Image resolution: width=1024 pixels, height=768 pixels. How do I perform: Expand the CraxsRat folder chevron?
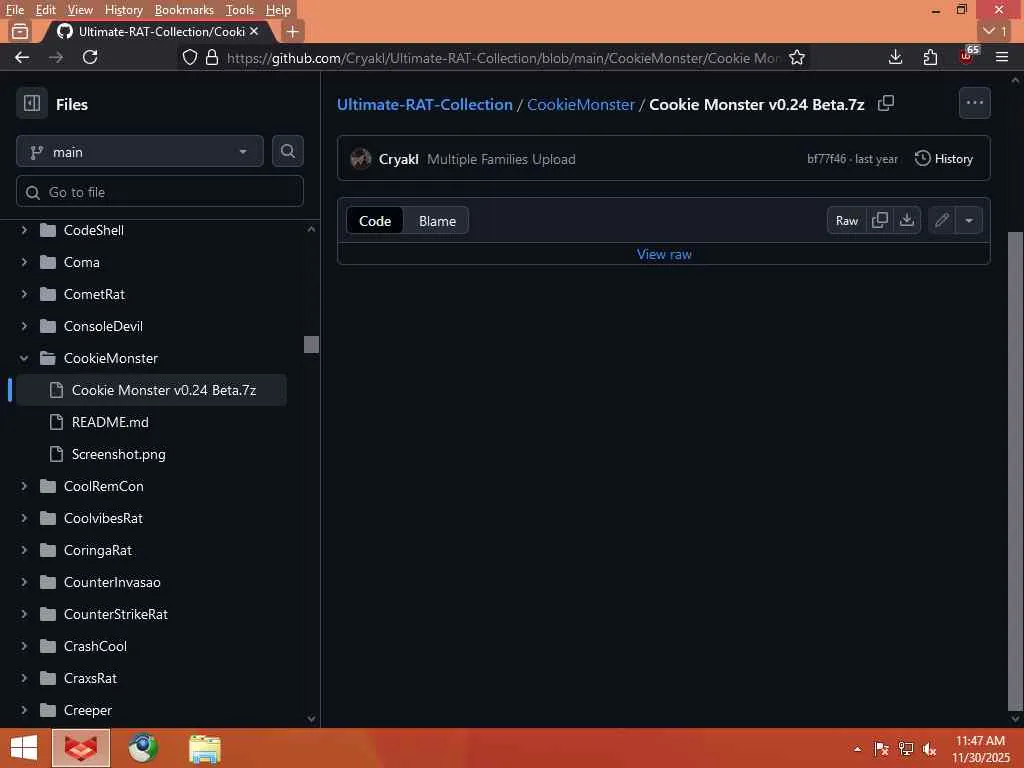tap(24, 678)
